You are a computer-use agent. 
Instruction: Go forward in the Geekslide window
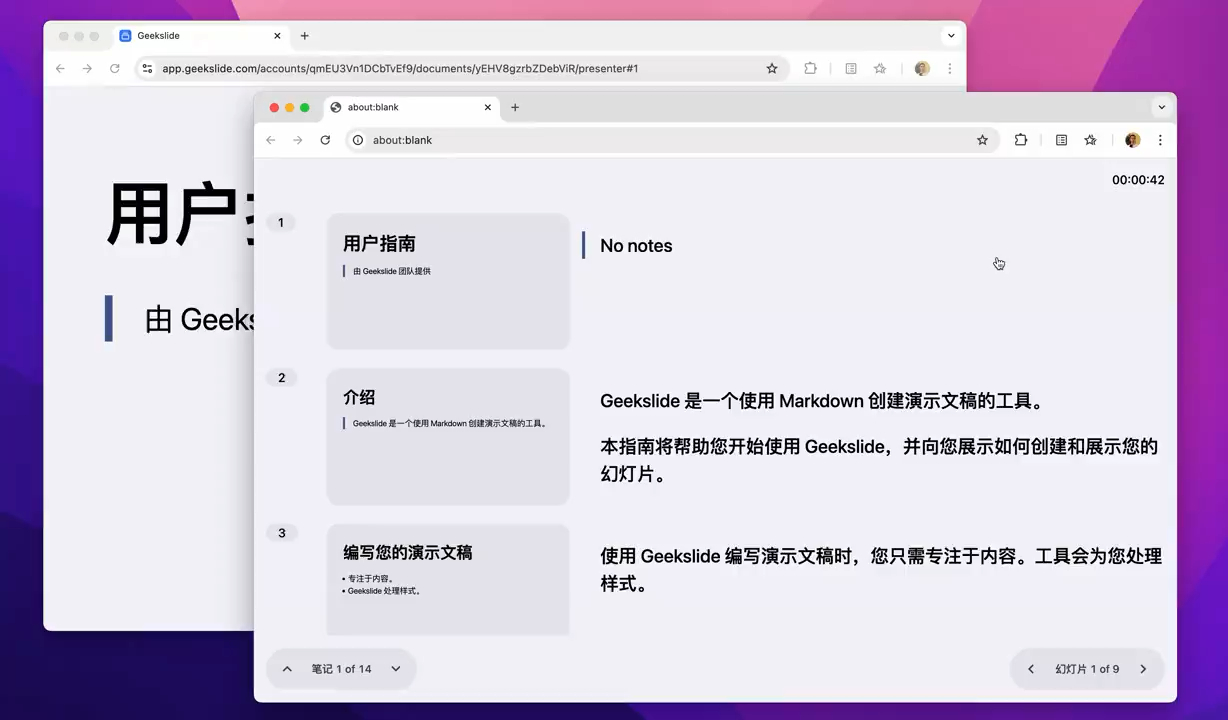click(x=87, y=69)
